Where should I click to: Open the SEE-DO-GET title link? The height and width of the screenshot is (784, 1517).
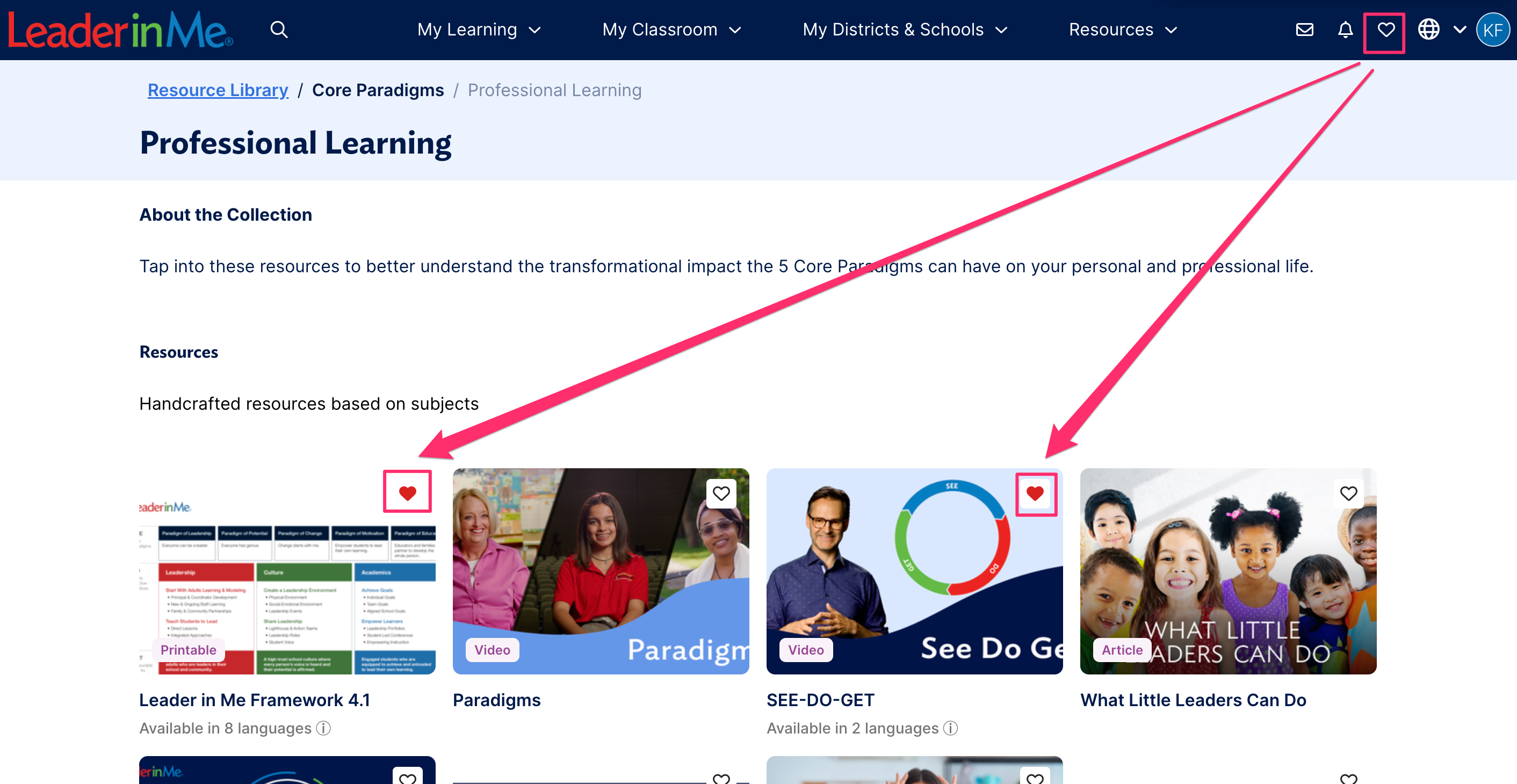pyautogui.click(x=820, y=700)
